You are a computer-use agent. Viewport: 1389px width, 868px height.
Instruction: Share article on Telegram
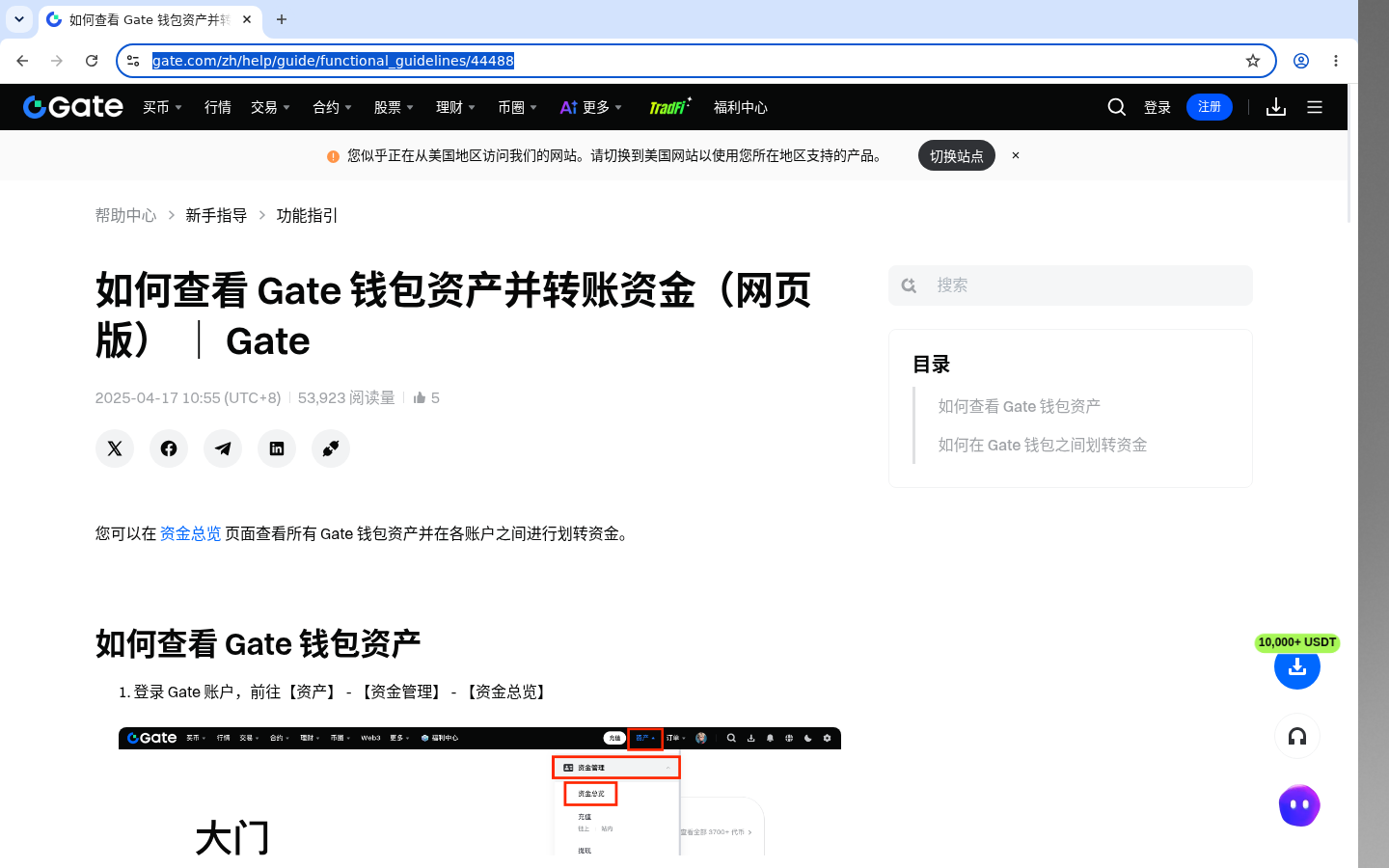(223, 448)
